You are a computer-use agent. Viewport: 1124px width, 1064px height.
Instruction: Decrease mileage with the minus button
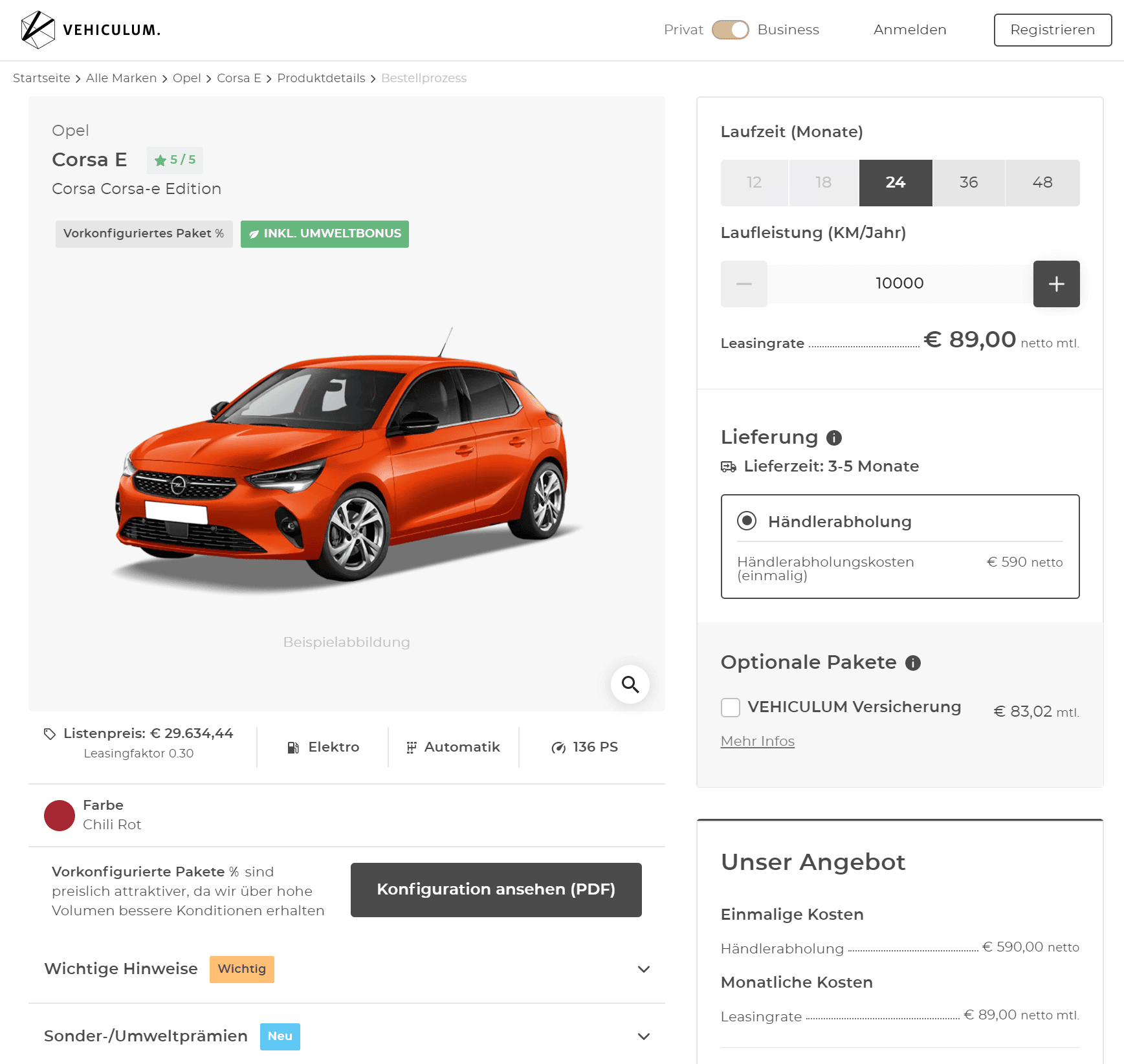744,284
